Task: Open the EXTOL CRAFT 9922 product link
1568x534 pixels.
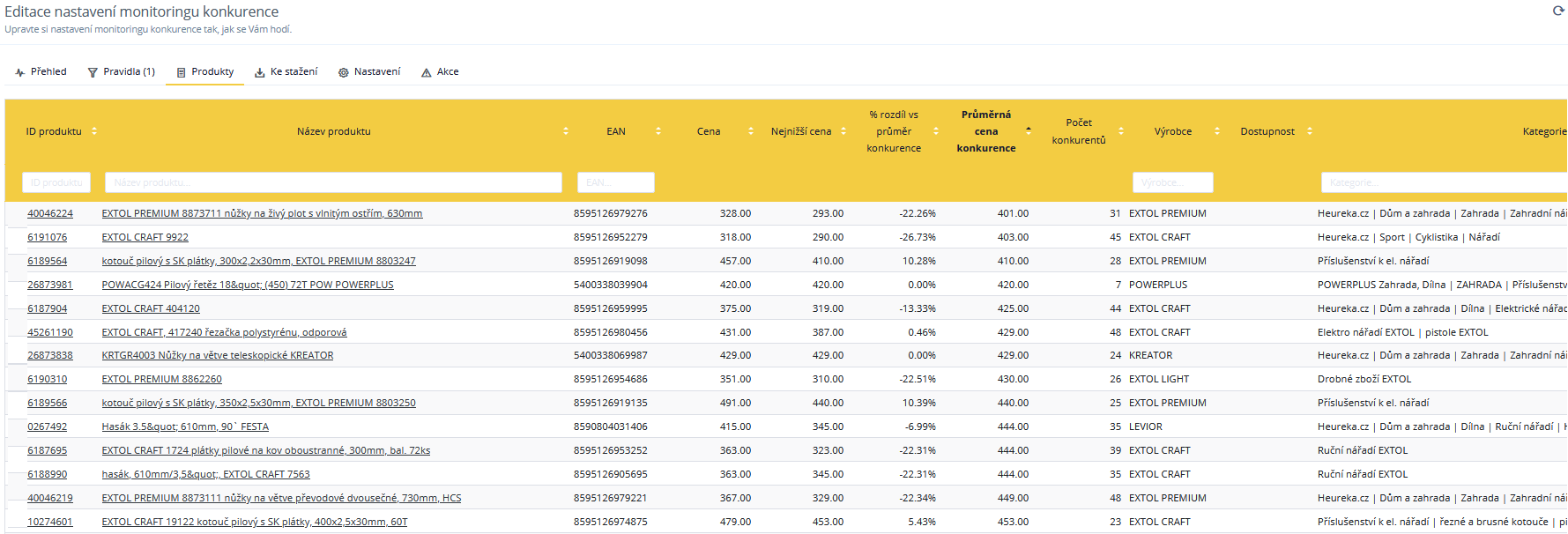Action: (x=145, y=237)
